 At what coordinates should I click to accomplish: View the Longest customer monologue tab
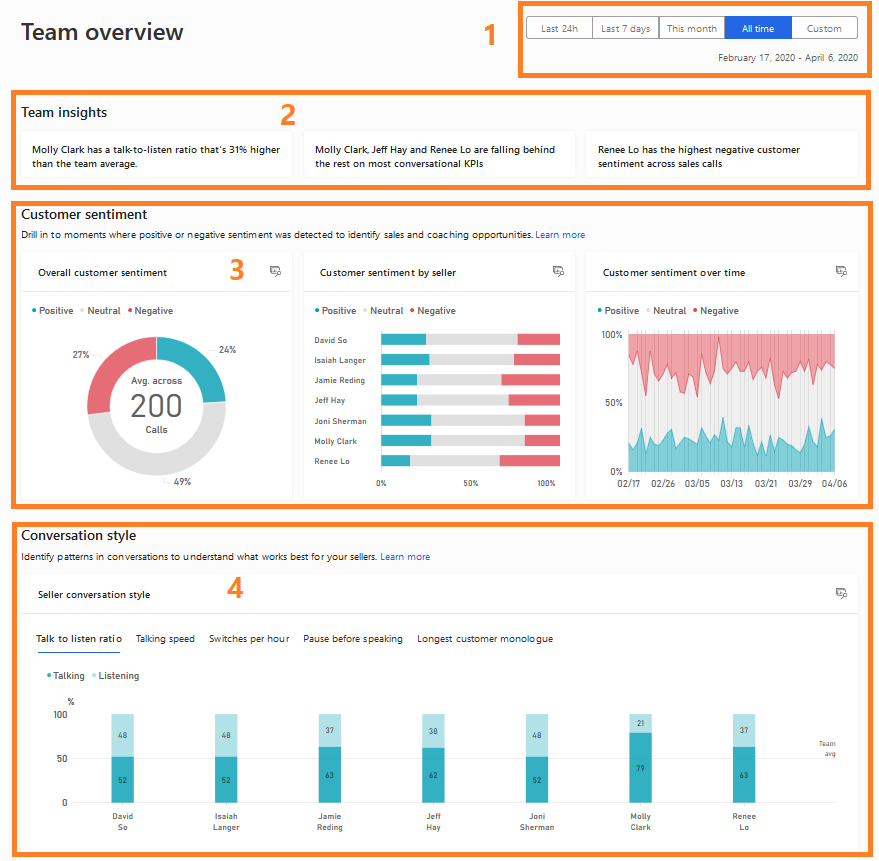click(x=485, y=638)
